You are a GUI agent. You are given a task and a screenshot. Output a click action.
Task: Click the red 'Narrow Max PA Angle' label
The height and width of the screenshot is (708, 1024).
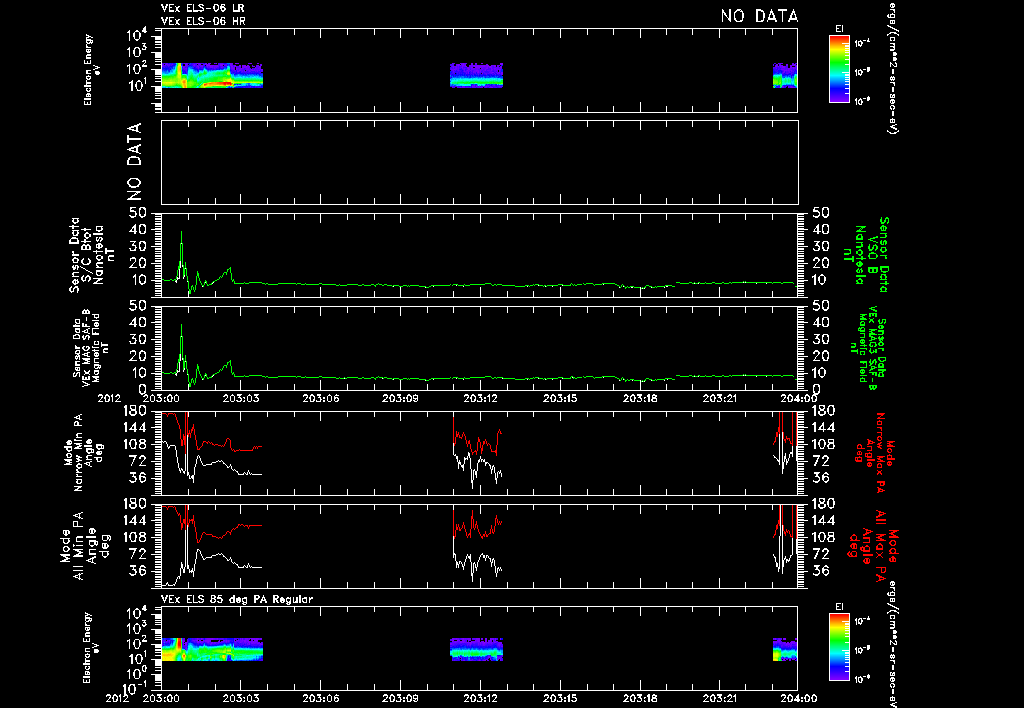873,452
